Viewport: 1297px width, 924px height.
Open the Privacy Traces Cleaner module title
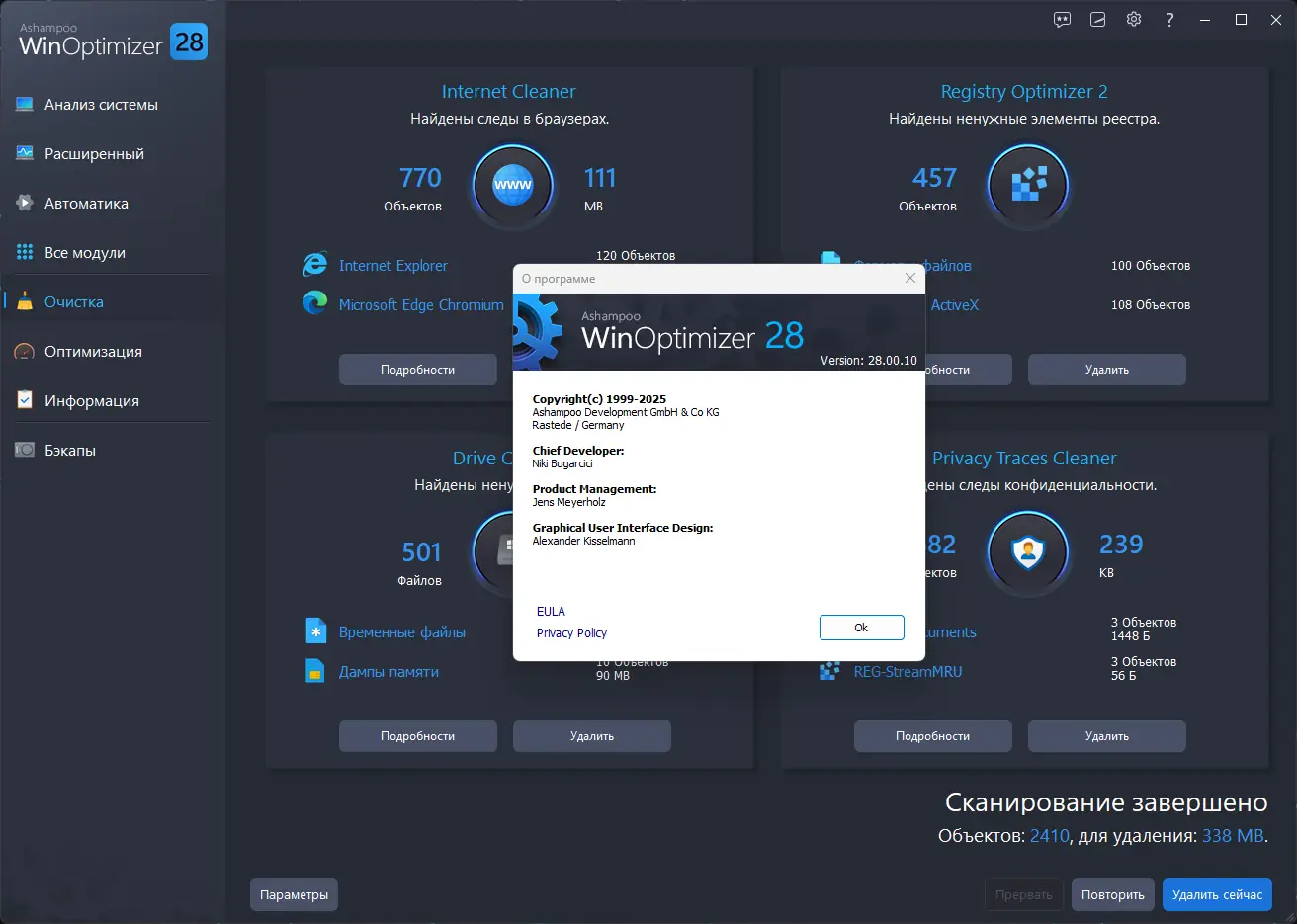tap(1024, 459)
